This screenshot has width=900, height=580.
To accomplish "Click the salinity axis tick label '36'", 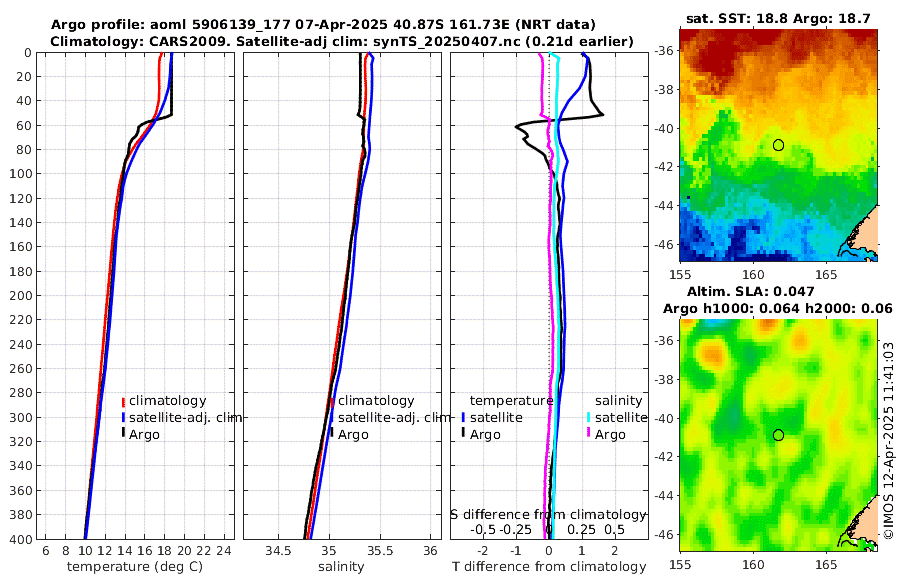I will pos(430,551).
